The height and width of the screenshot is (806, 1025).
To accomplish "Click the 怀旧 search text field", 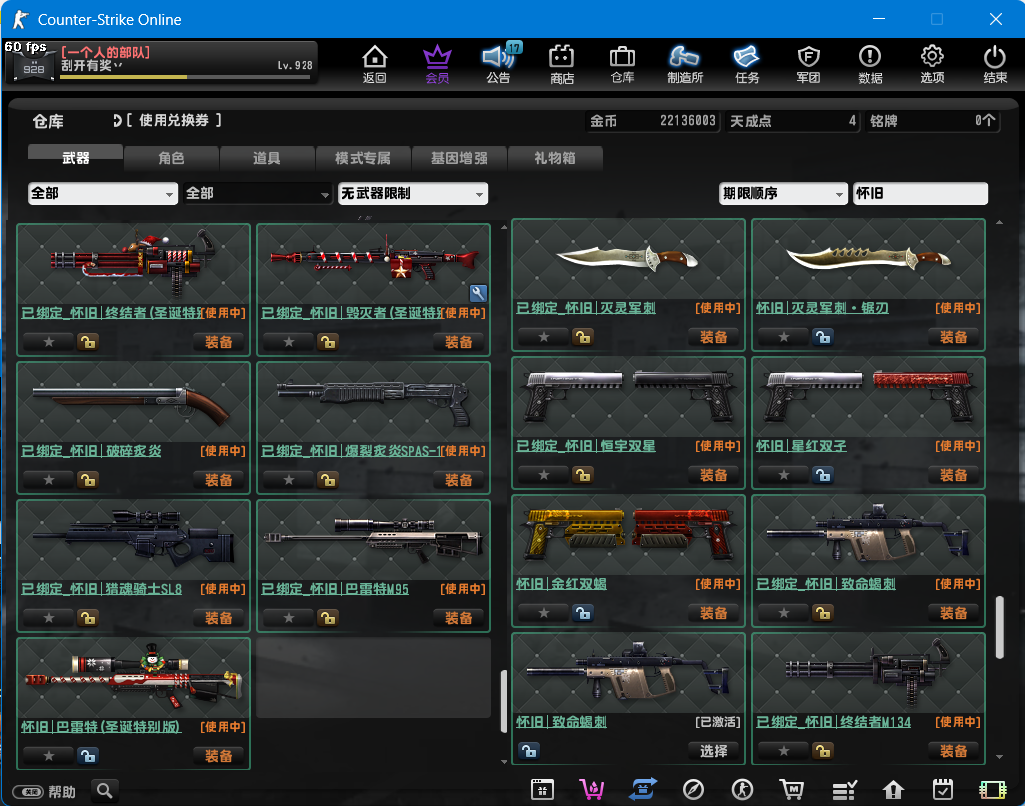I will tap(920, 193).
